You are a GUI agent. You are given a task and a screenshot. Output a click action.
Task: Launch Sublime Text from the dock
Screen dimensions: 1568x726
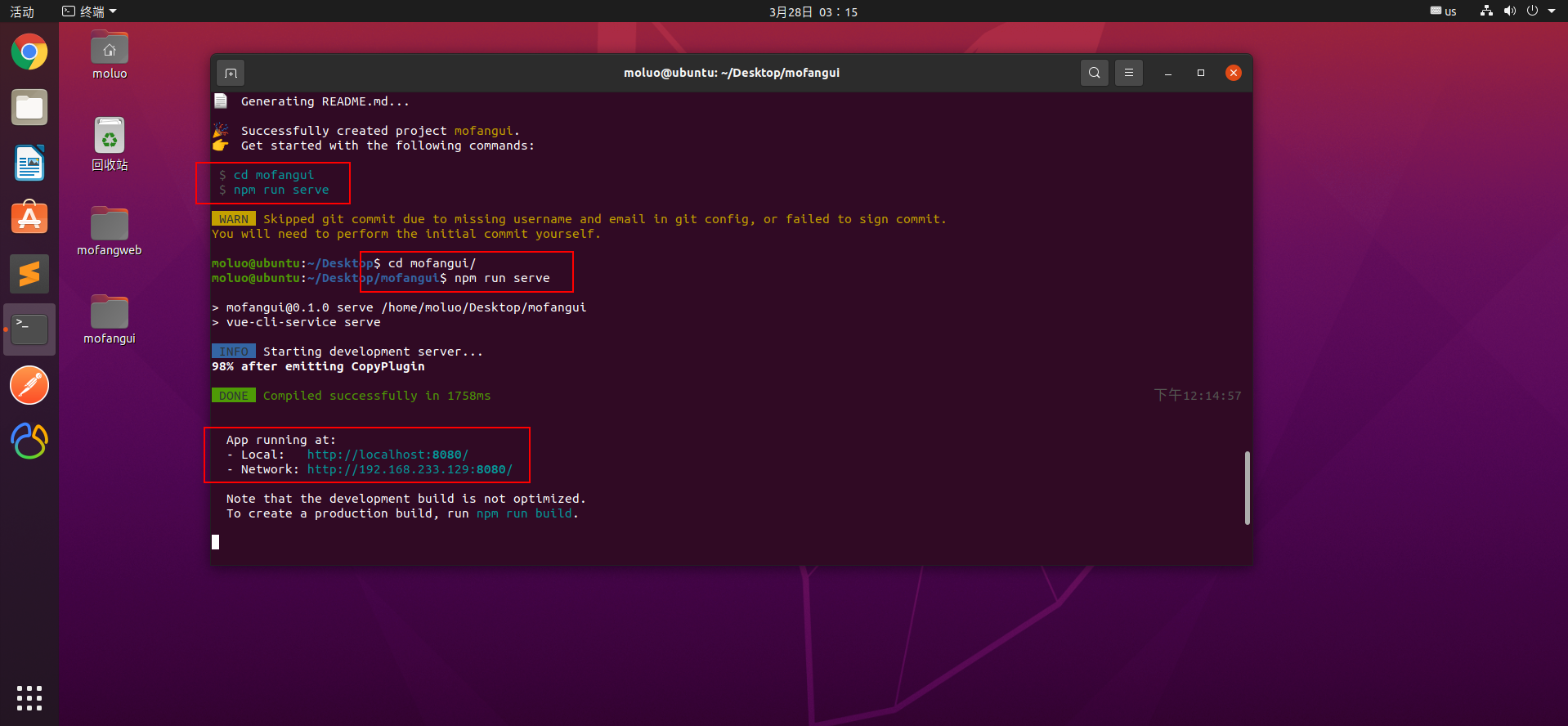click(29, 274)
